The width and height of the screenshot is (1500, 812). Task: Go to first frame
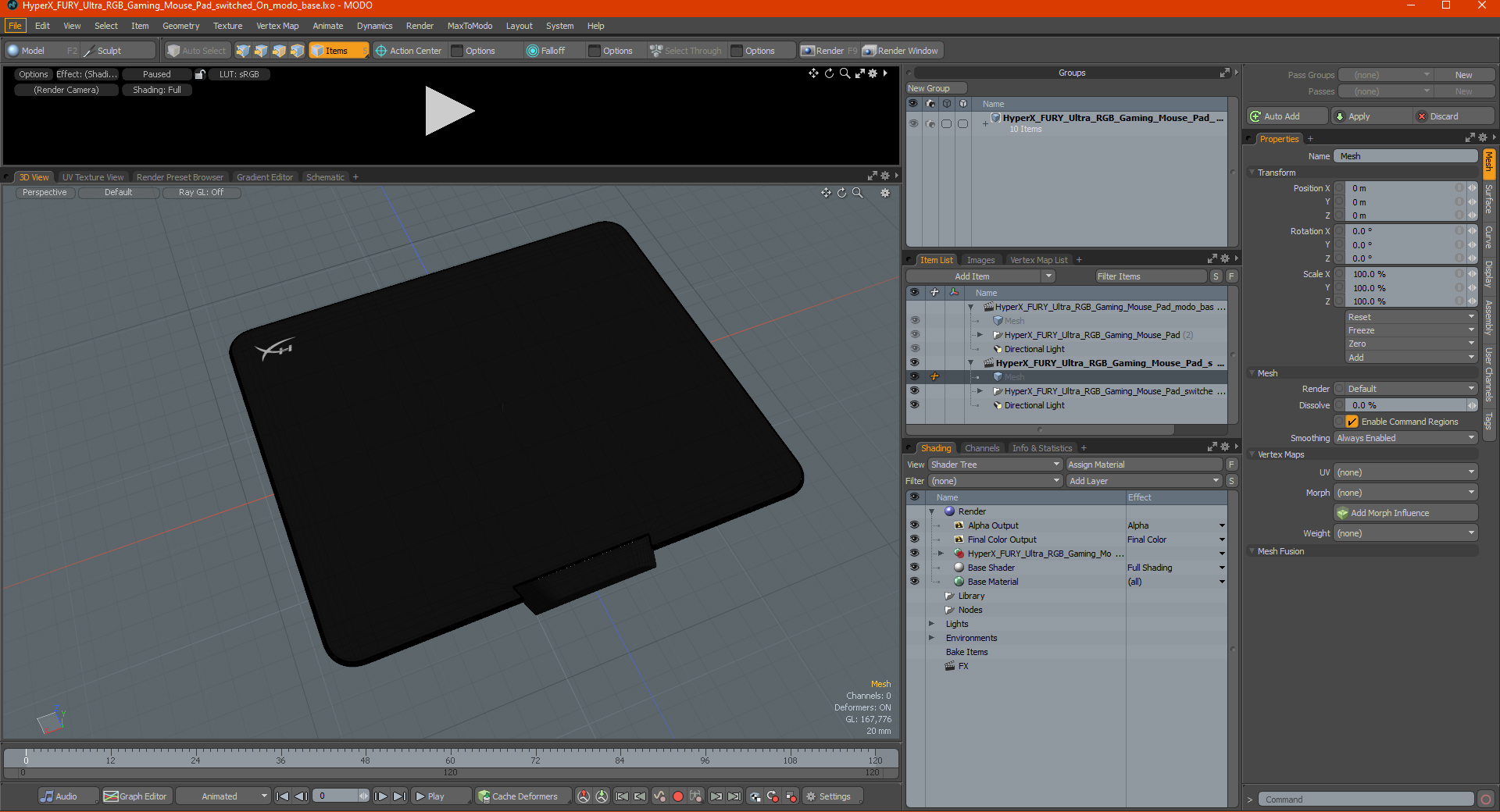283,796
